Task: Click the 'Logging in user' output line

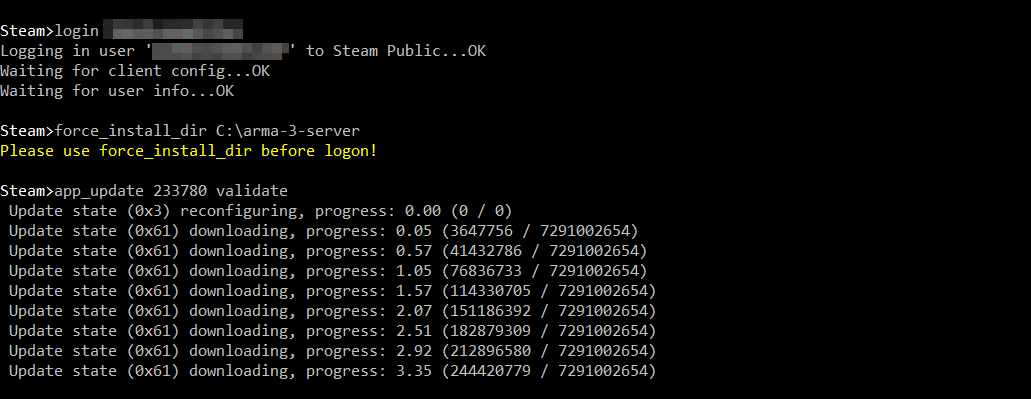Action: (243, 51)
